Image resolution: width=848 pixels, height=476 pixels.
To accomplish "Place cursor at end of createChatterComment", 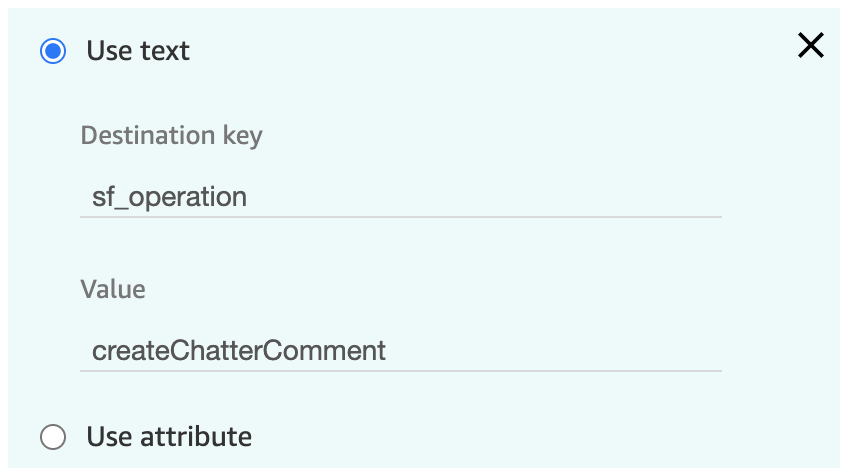I will [387, 351].
